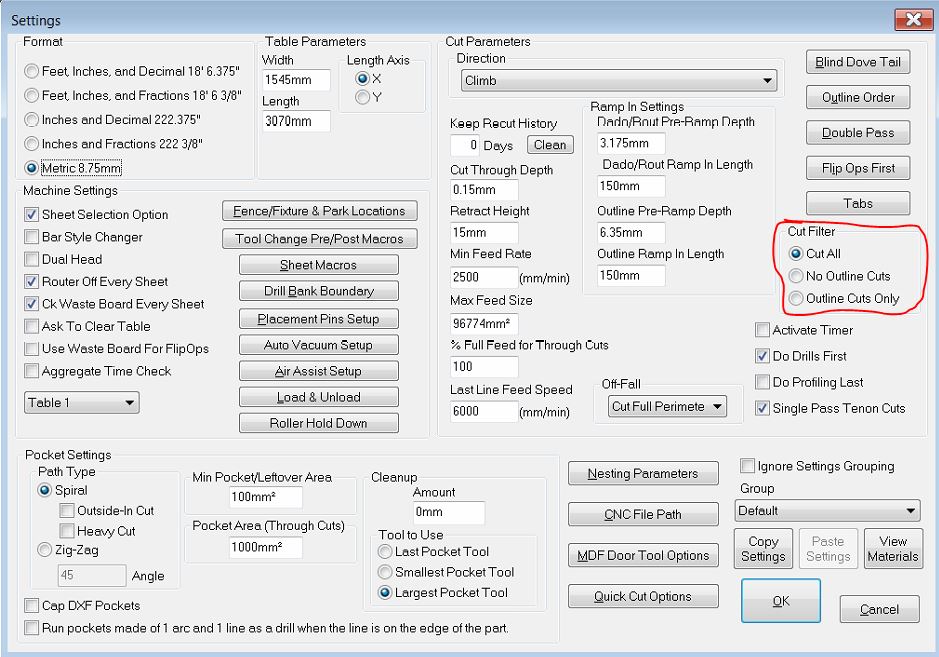
Task: Confirm settings with the OK button
Action: tap(780, 601)
